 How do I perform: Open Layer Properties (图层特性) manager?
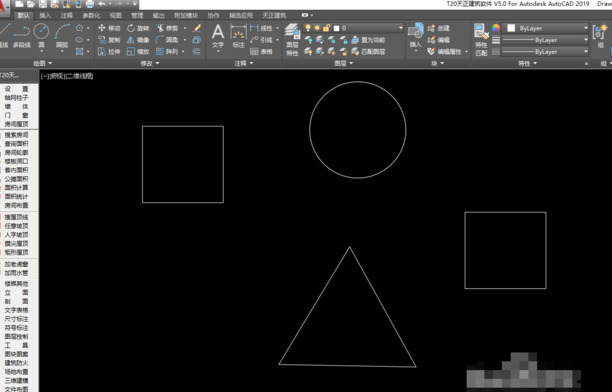(x=292, y=39)
